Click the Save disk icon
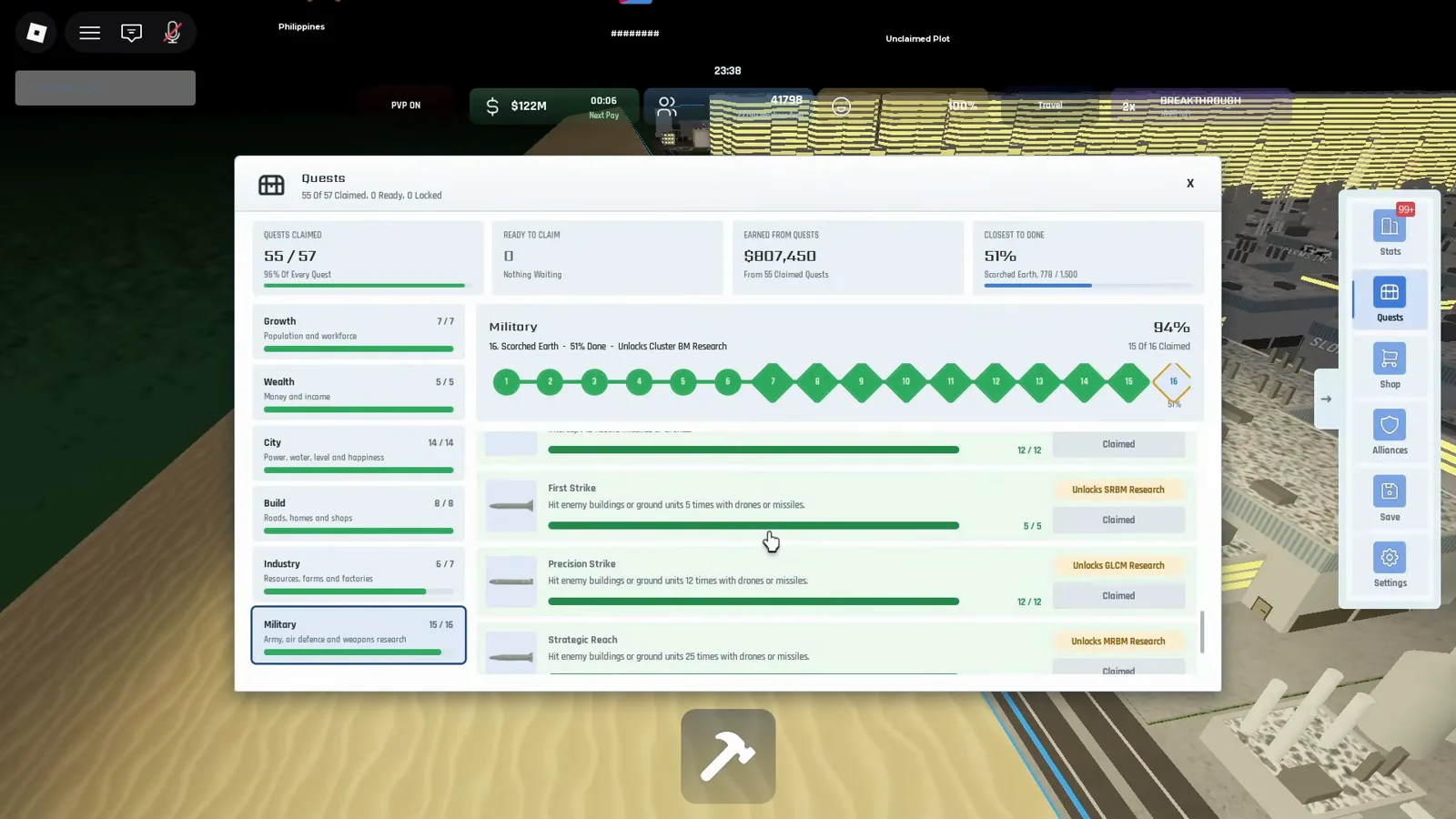This screenshot has width=1456, height=819. pos(1390,491)
